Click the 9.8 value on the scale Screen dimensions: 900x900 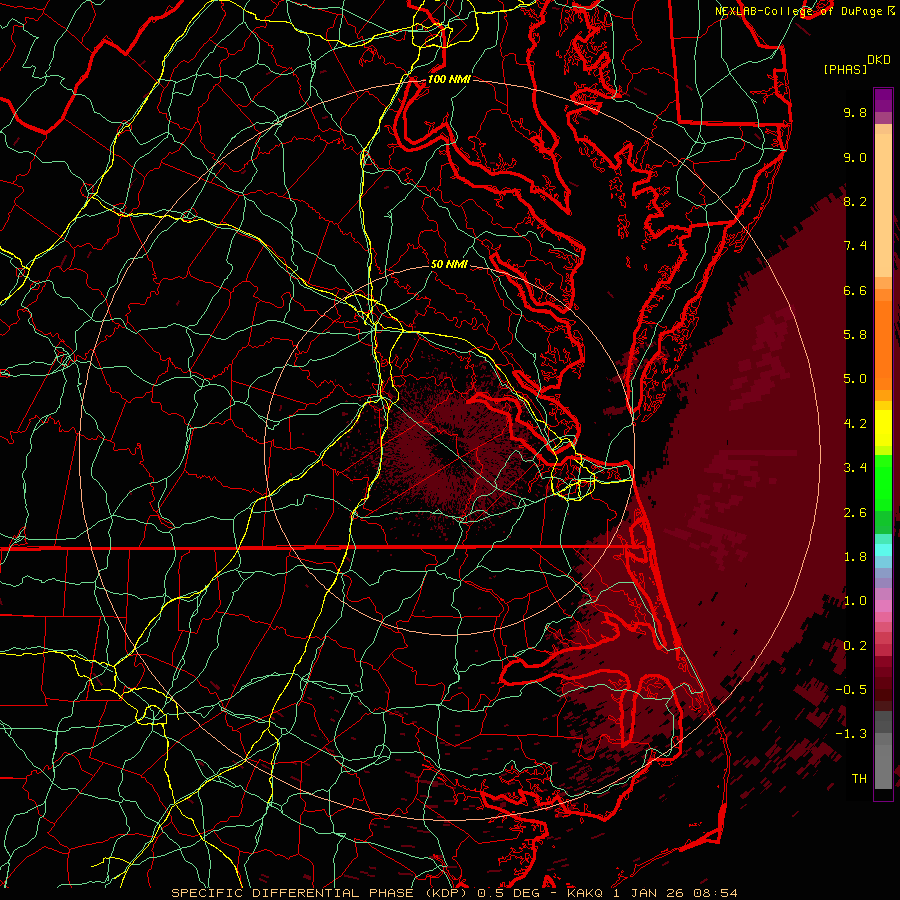855,112
